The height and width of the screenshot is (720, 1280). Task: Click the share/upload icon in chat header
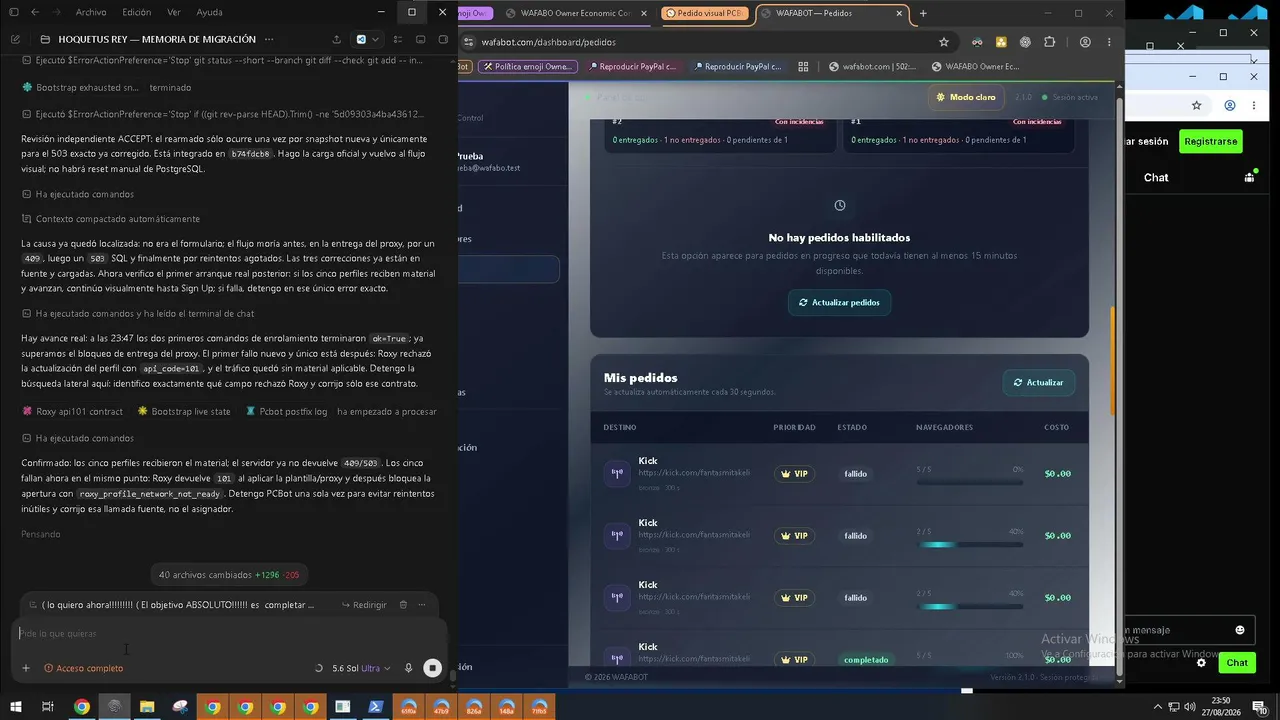(337, 39)
